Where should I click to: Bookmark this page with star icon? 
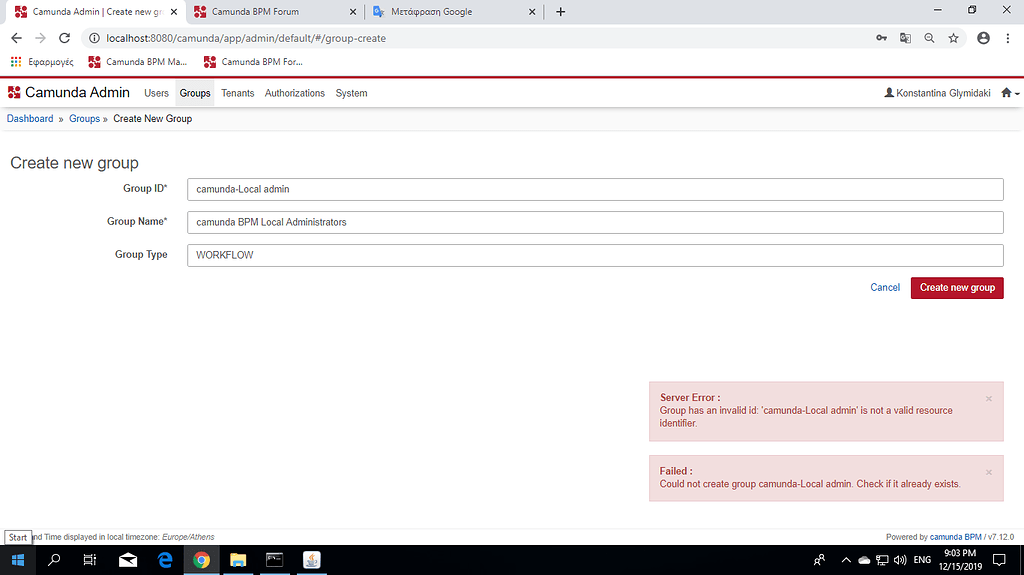pos(953,38)
